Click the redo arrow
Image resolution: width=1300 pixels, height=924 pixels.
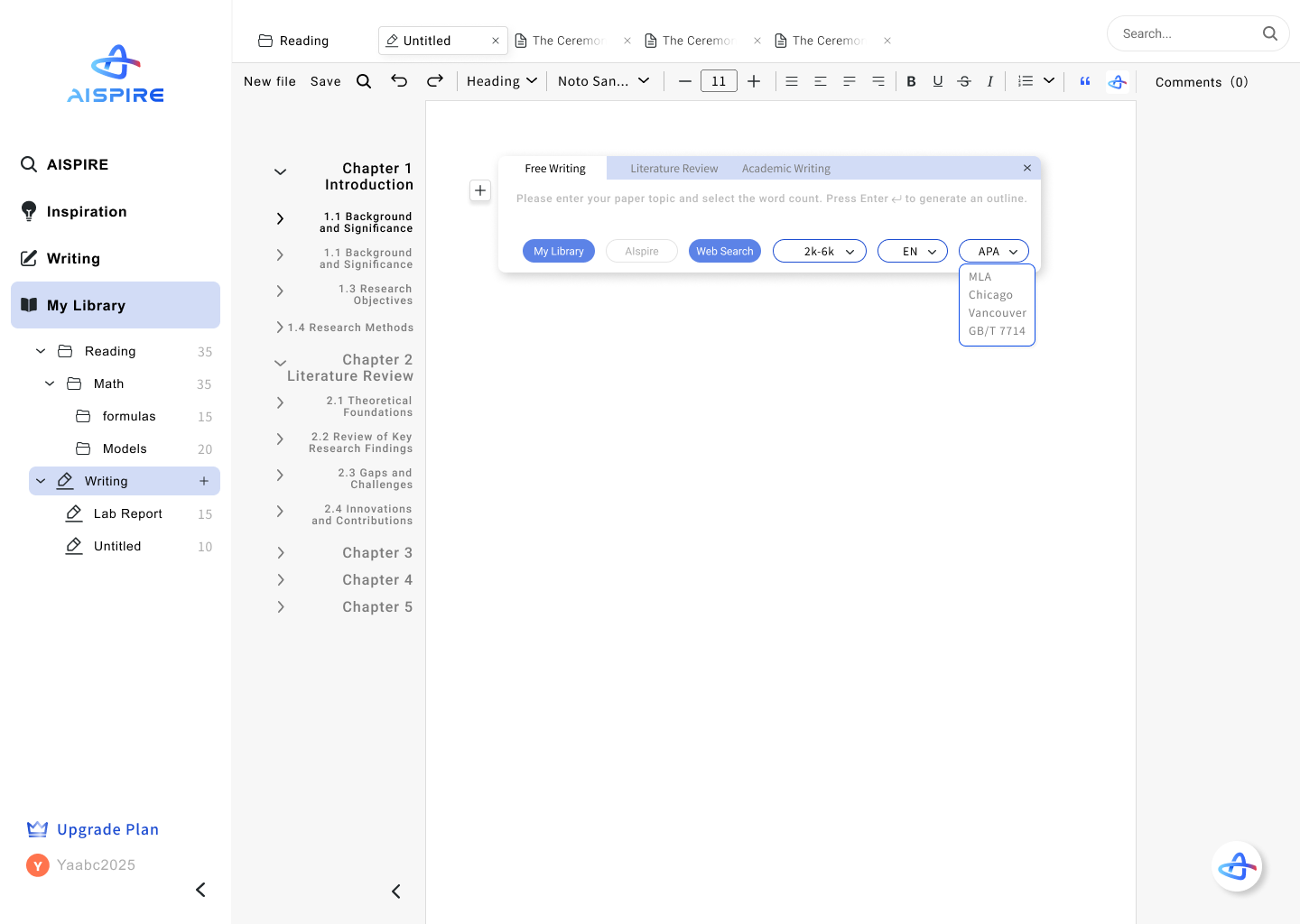[435, 81]
